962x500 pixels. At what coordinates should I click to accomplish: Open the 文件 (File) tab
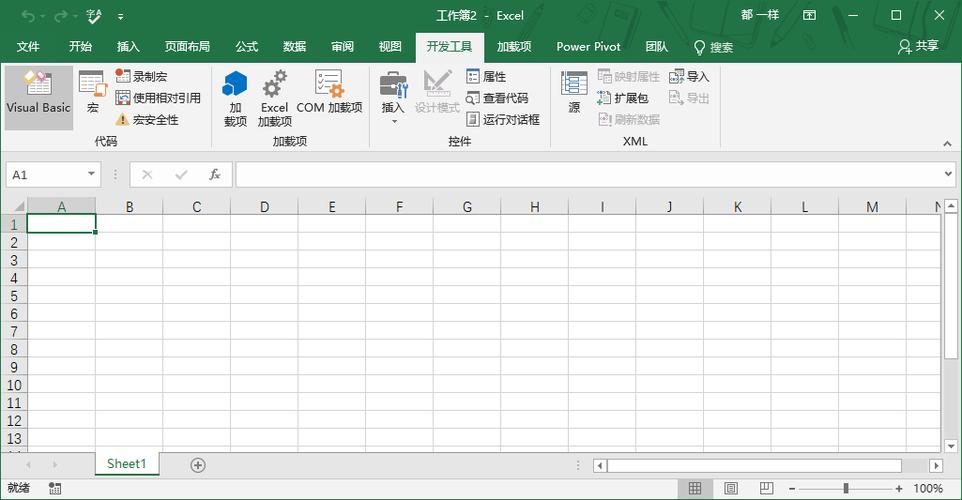point(28,47)
